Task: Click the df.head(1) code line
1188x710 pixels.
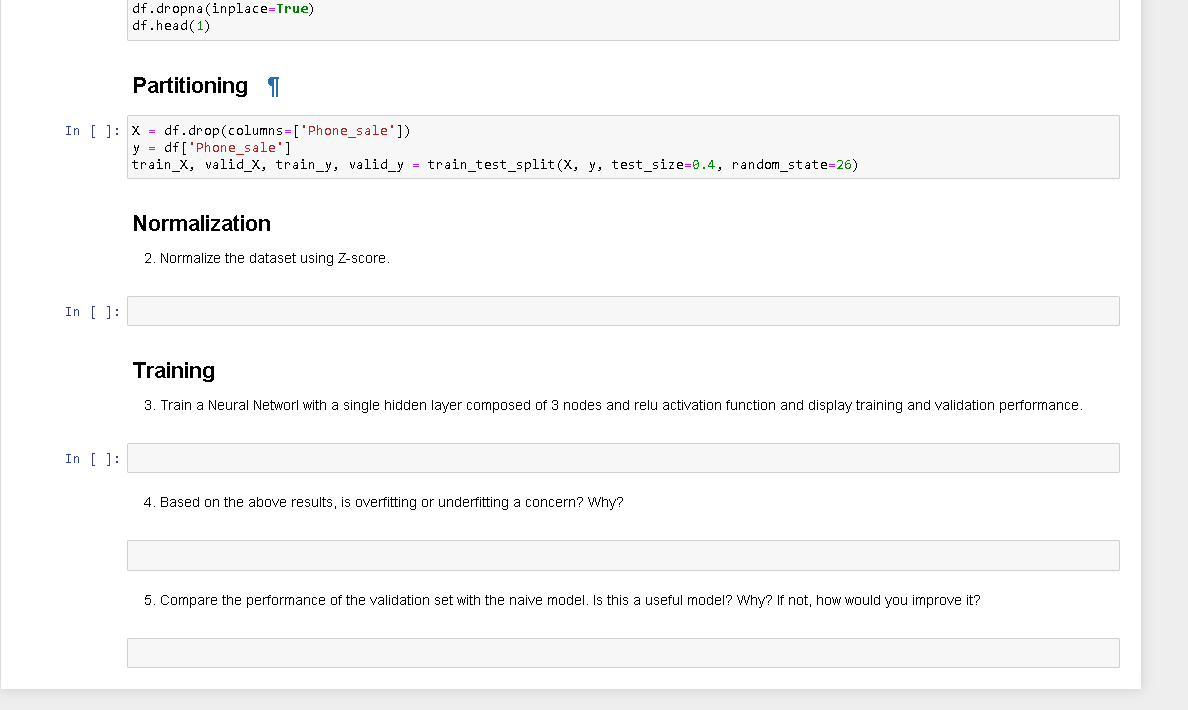Action: 171,25
